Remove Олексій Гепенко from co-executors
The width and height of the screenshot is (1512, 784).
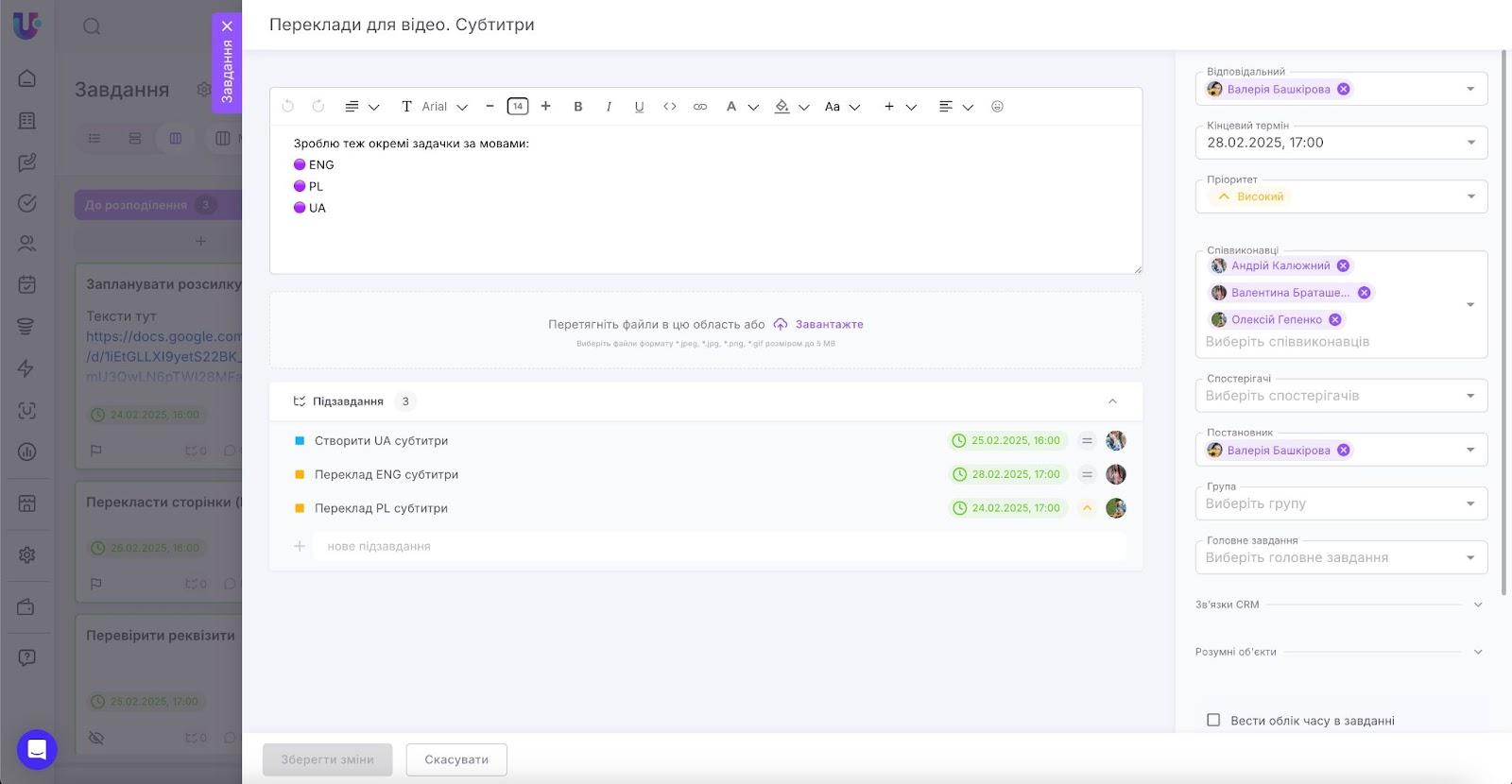(x=1334, y=319)
